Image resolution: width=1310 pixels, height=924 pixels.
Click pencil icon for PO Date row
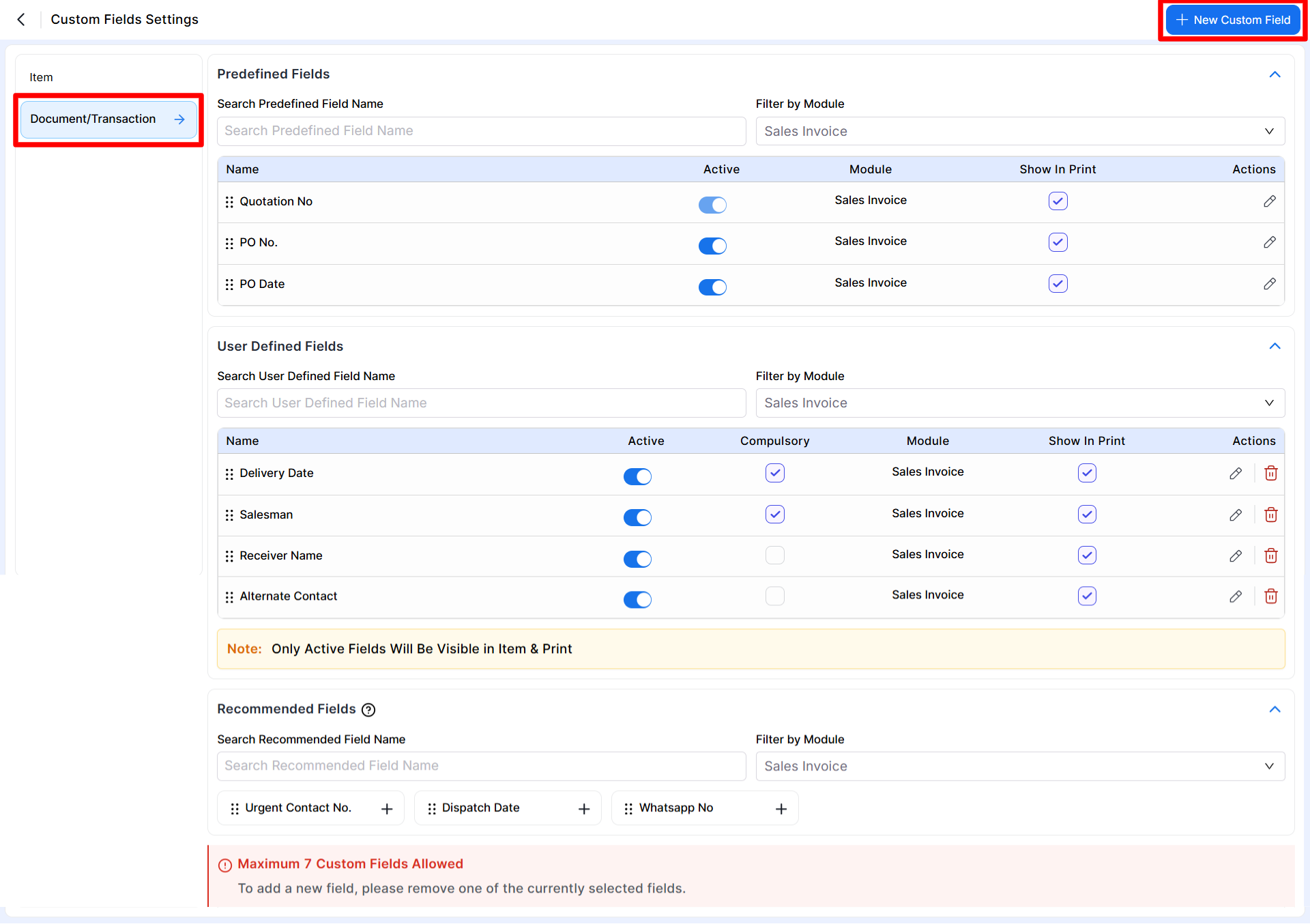[x=1269, y=284]
